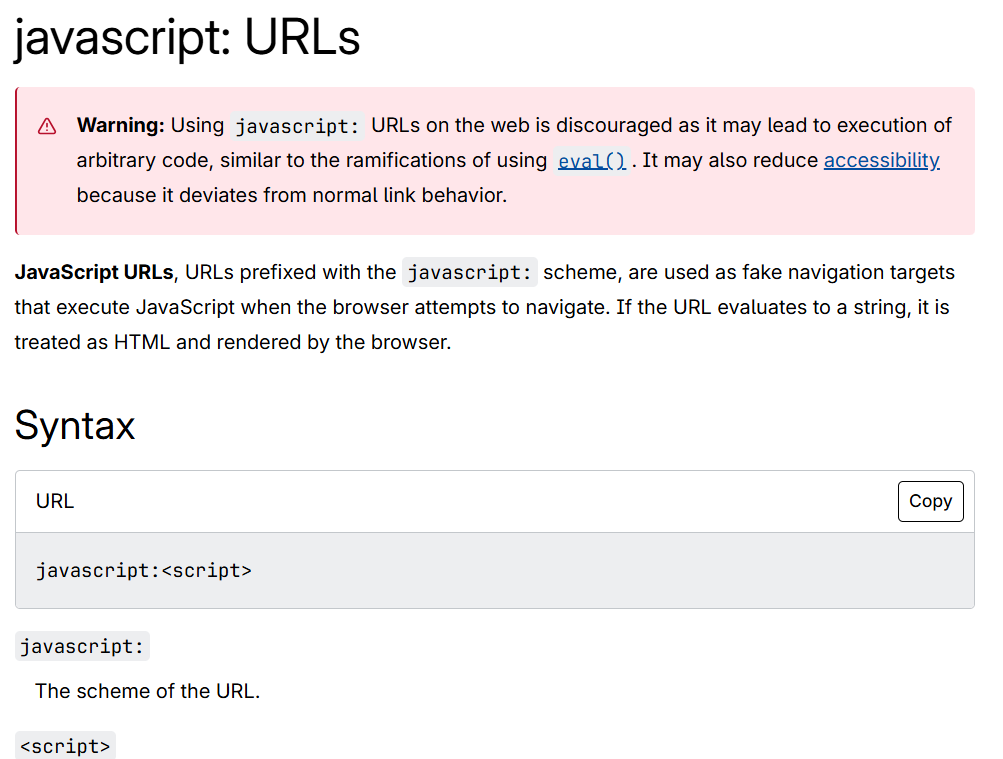Image resolution: width=1003 pixels, height=759 pixels.
Task: Click the '<script>' definition term
Action: click(x=65, y=746)
